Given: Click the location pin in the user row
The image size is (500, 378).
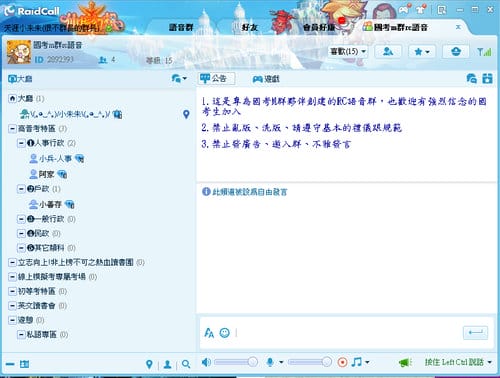Looking at the screenshot, I should (x=186, y=114).
